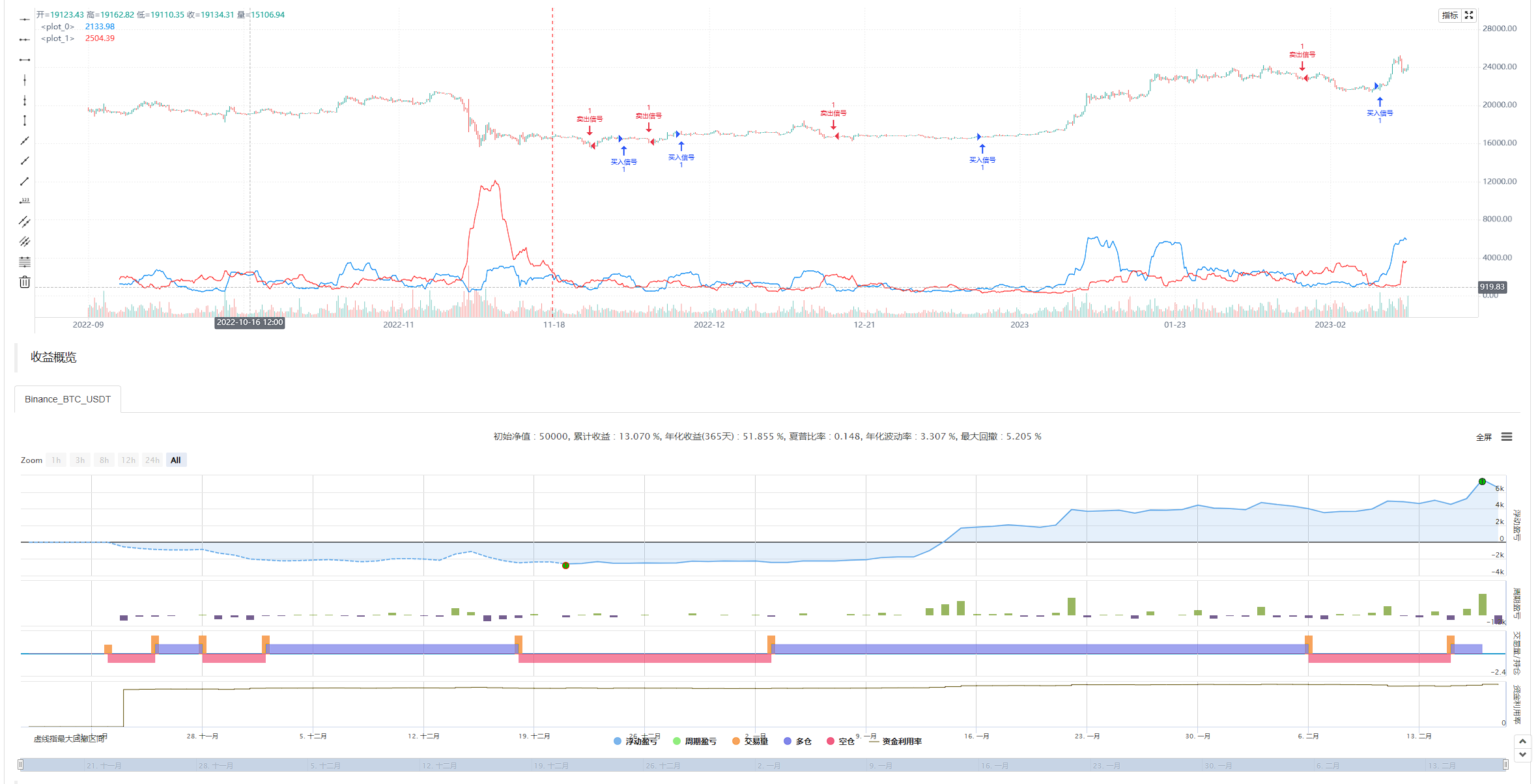Select the vertical line drawing tool
The height and width of the screenshot is (784, 1538).
(24, 80)
